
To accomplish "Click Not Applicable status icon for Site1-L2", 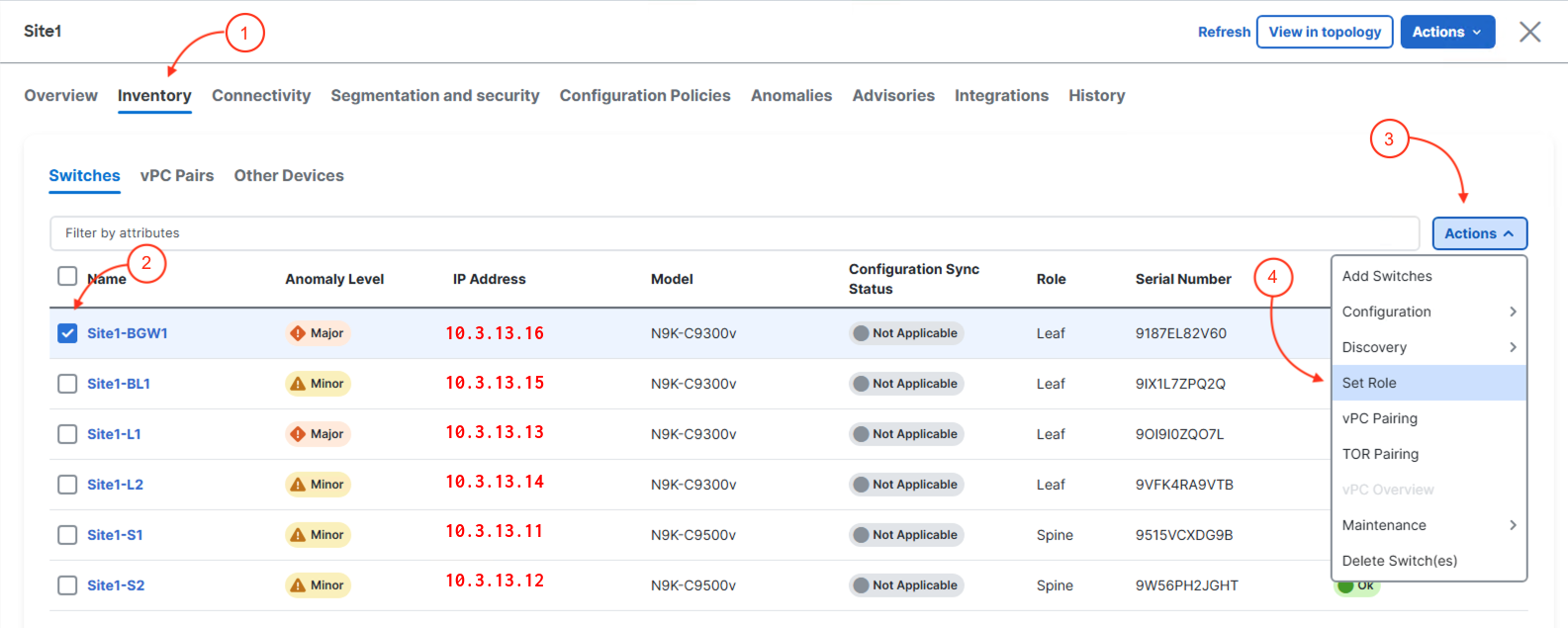I will click(x=861, y=485).
